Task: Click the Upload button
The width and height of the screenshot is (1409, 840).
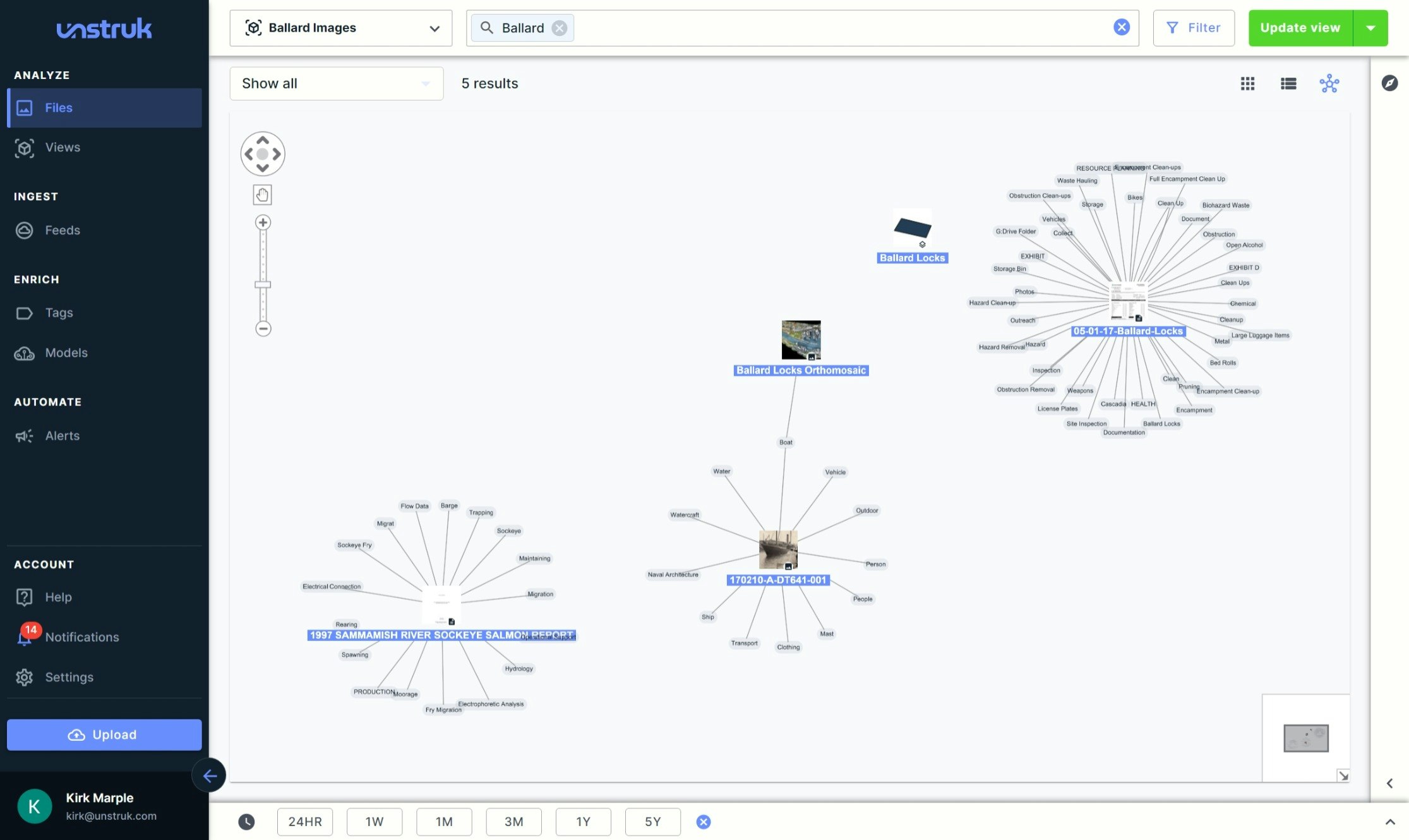Action: click(104, 735)
